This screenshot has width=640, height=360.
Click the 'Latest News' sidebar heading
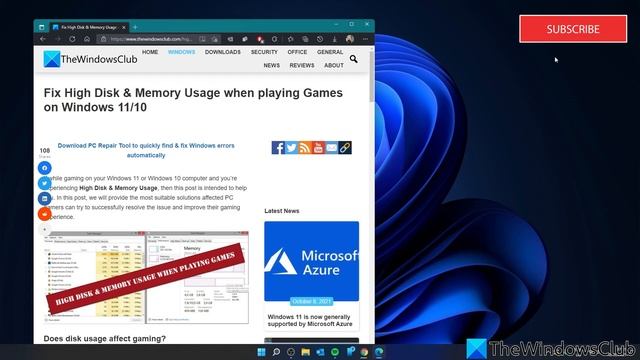click(282, 211)
